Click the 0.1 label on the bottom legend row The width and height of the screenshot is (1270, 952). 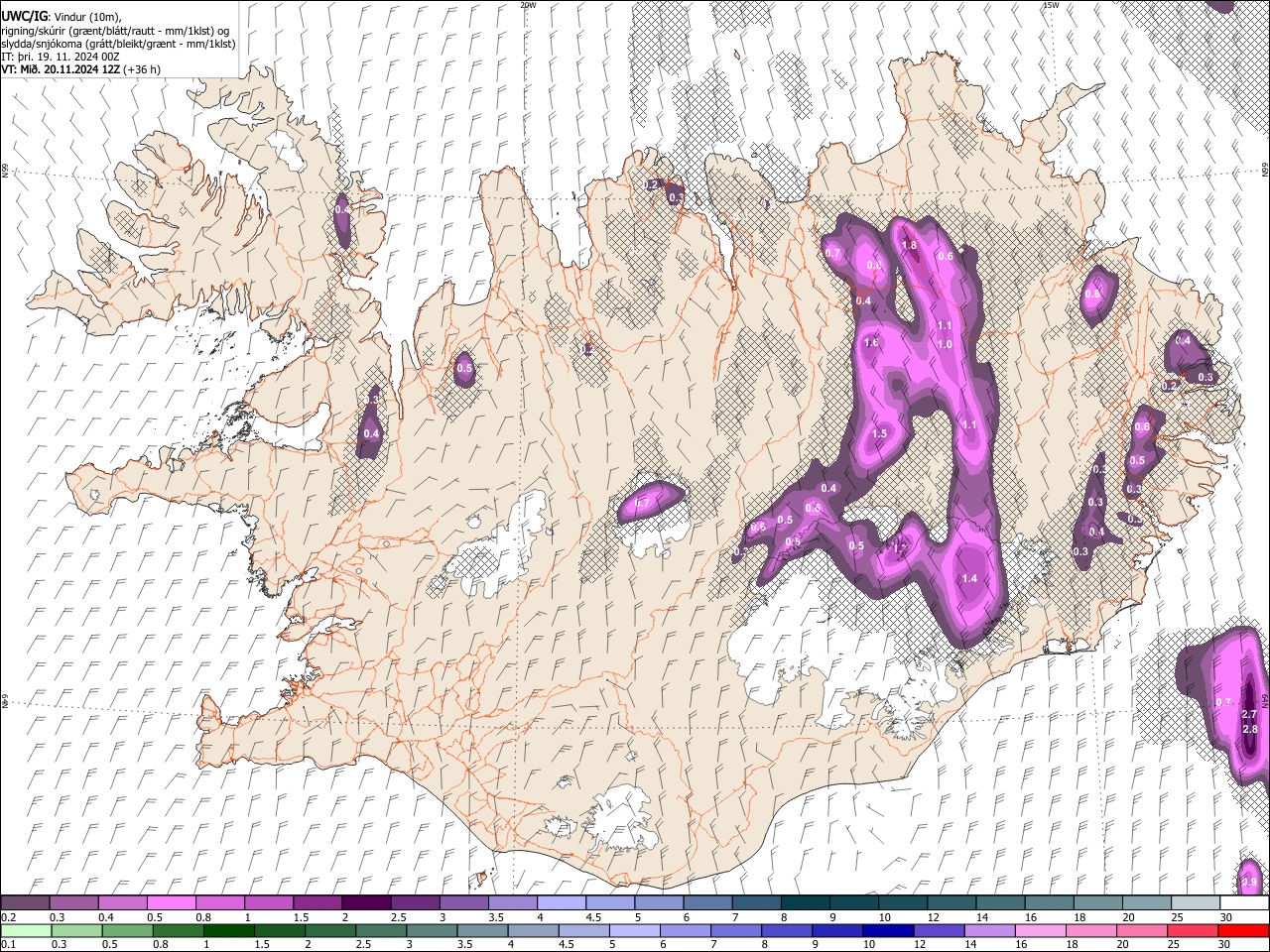click(x=8, y=943)
